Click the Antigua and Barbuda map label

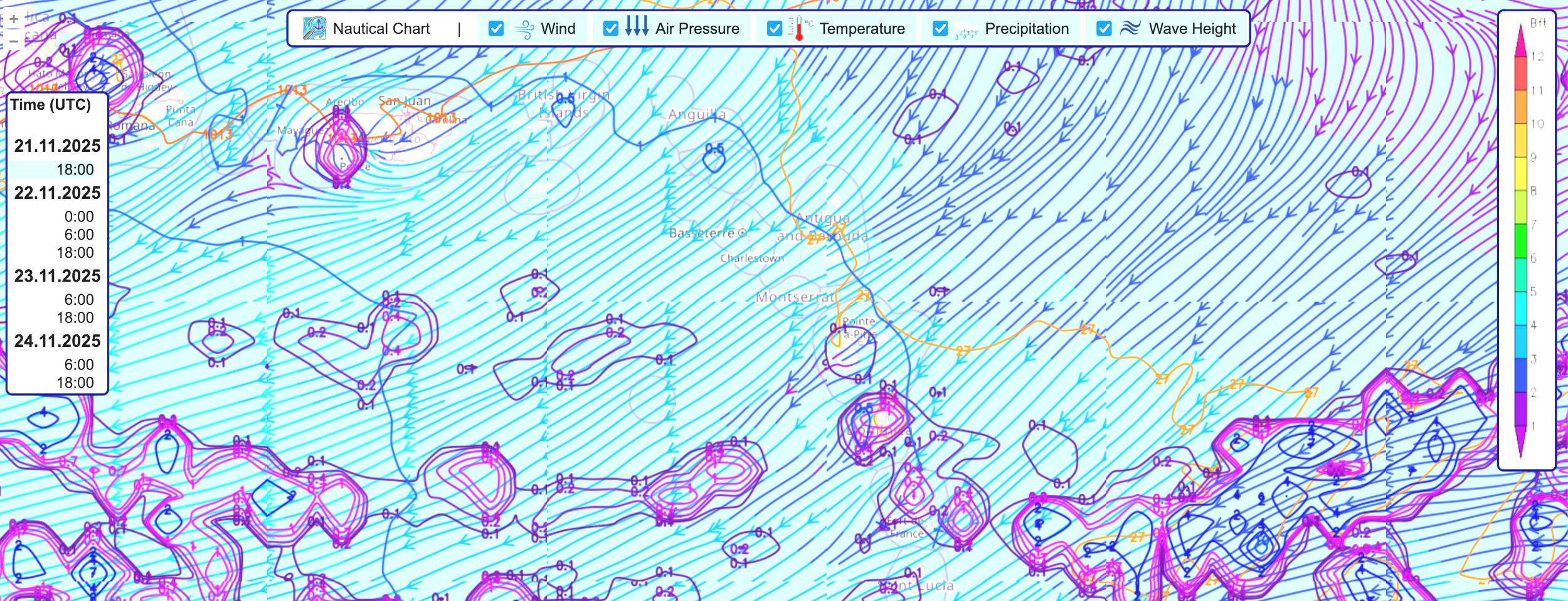pos(823,227)
